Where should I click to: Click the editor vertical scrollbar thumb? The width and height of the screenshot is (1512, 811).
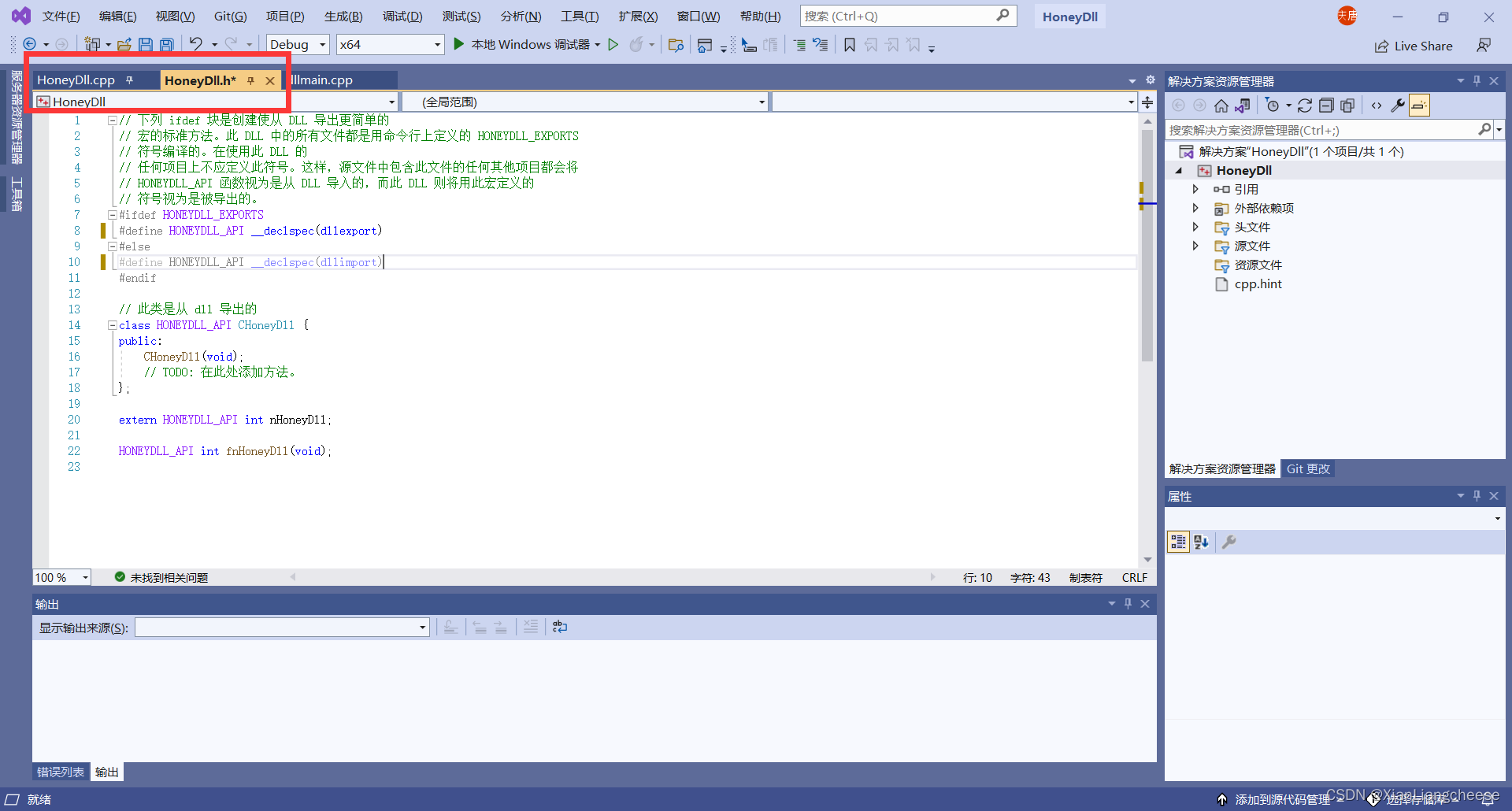[x=1147, y=245]
